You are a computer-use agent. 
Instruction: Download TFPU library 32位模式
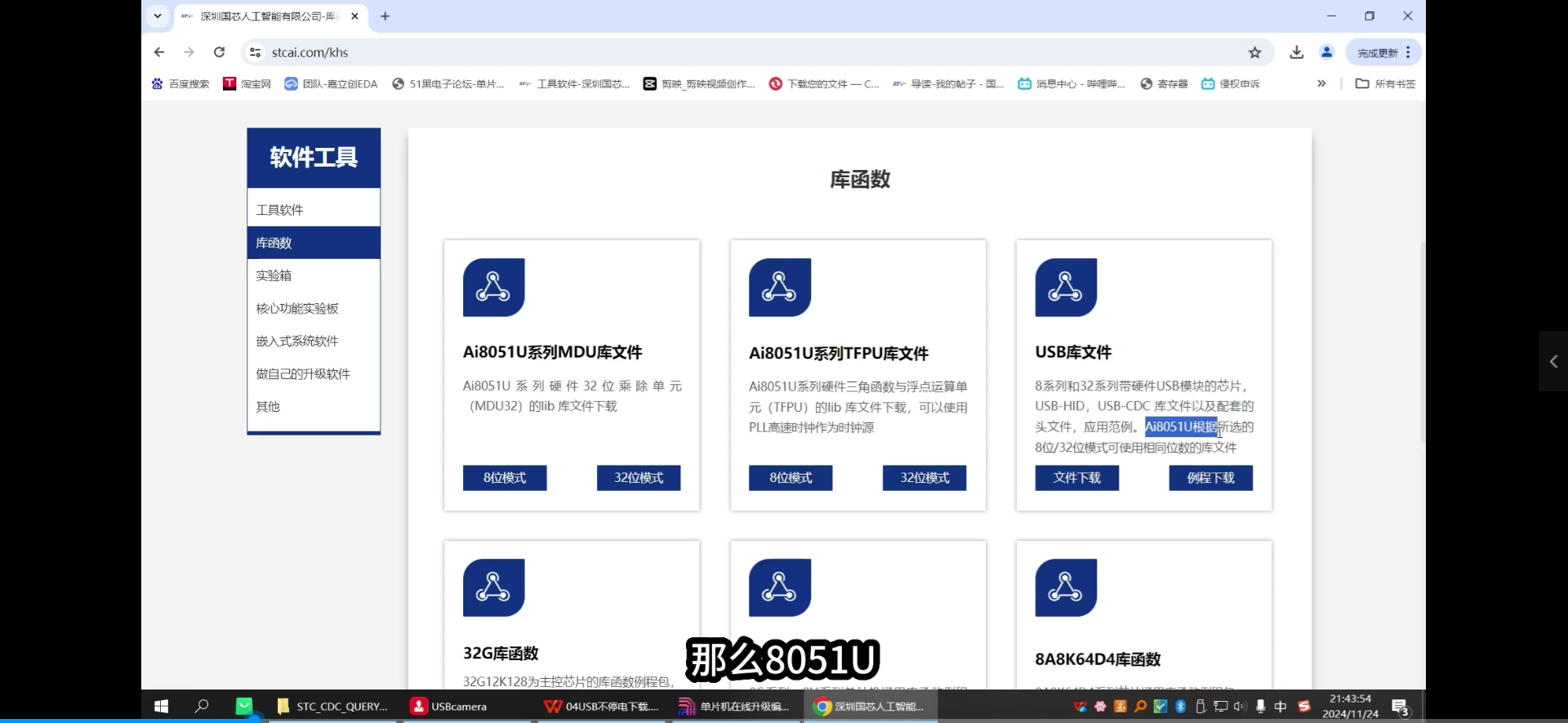tap(924, 478)
